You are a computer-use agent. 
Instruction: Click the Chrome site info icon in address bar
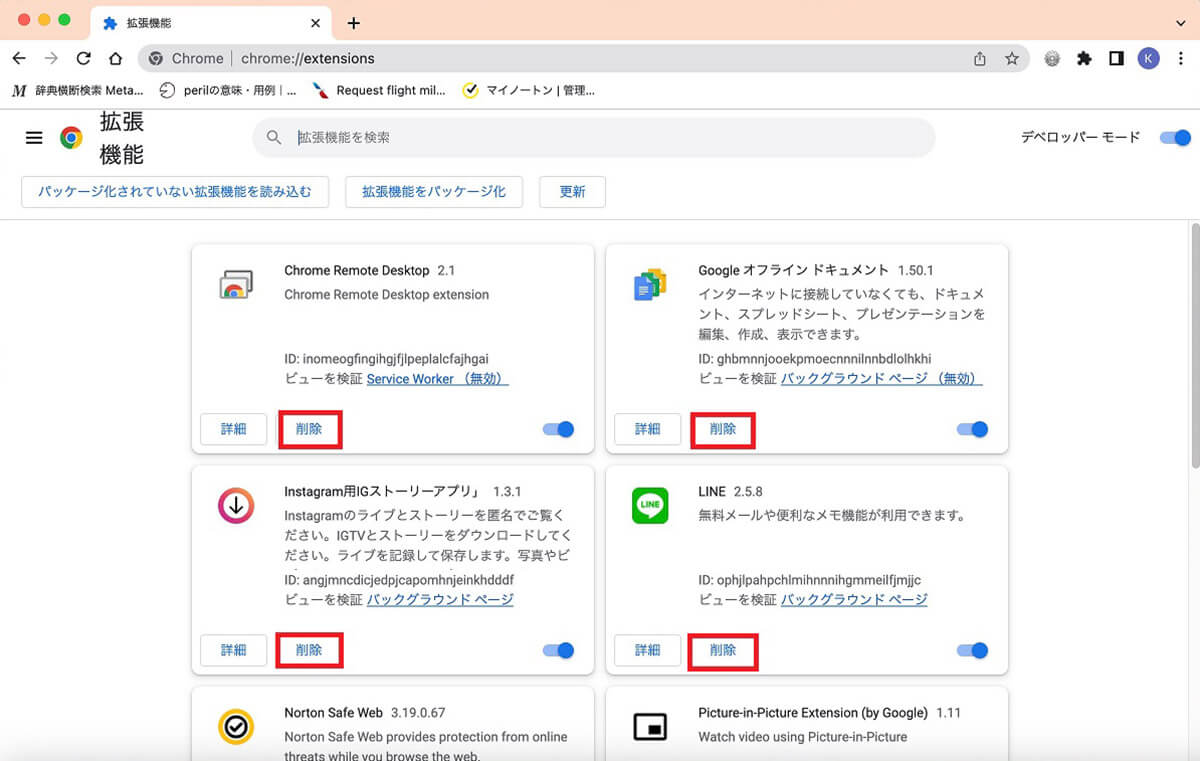pos(155,59)
